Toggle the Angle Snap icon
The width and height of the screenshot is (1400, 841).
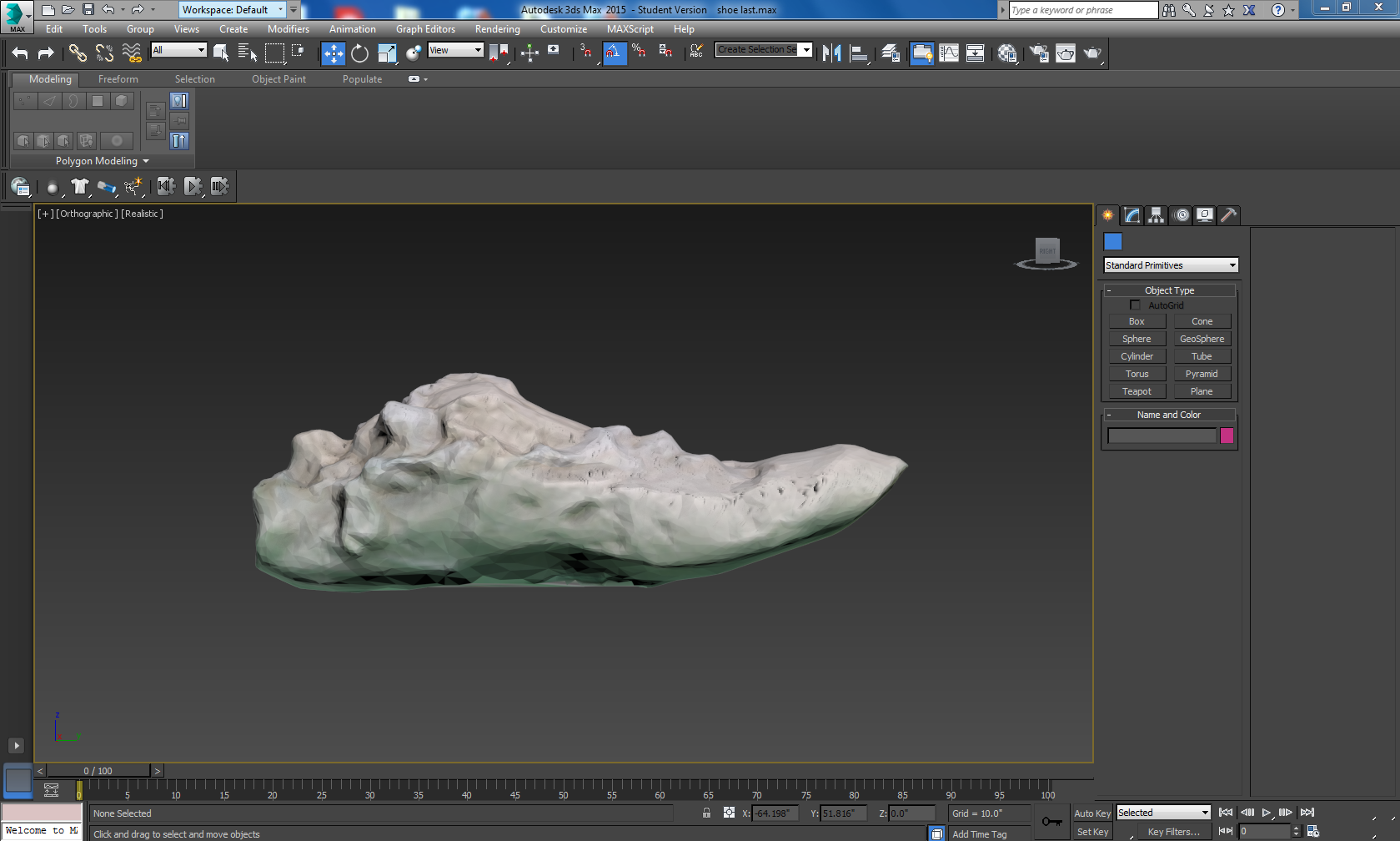coord(614,53)
